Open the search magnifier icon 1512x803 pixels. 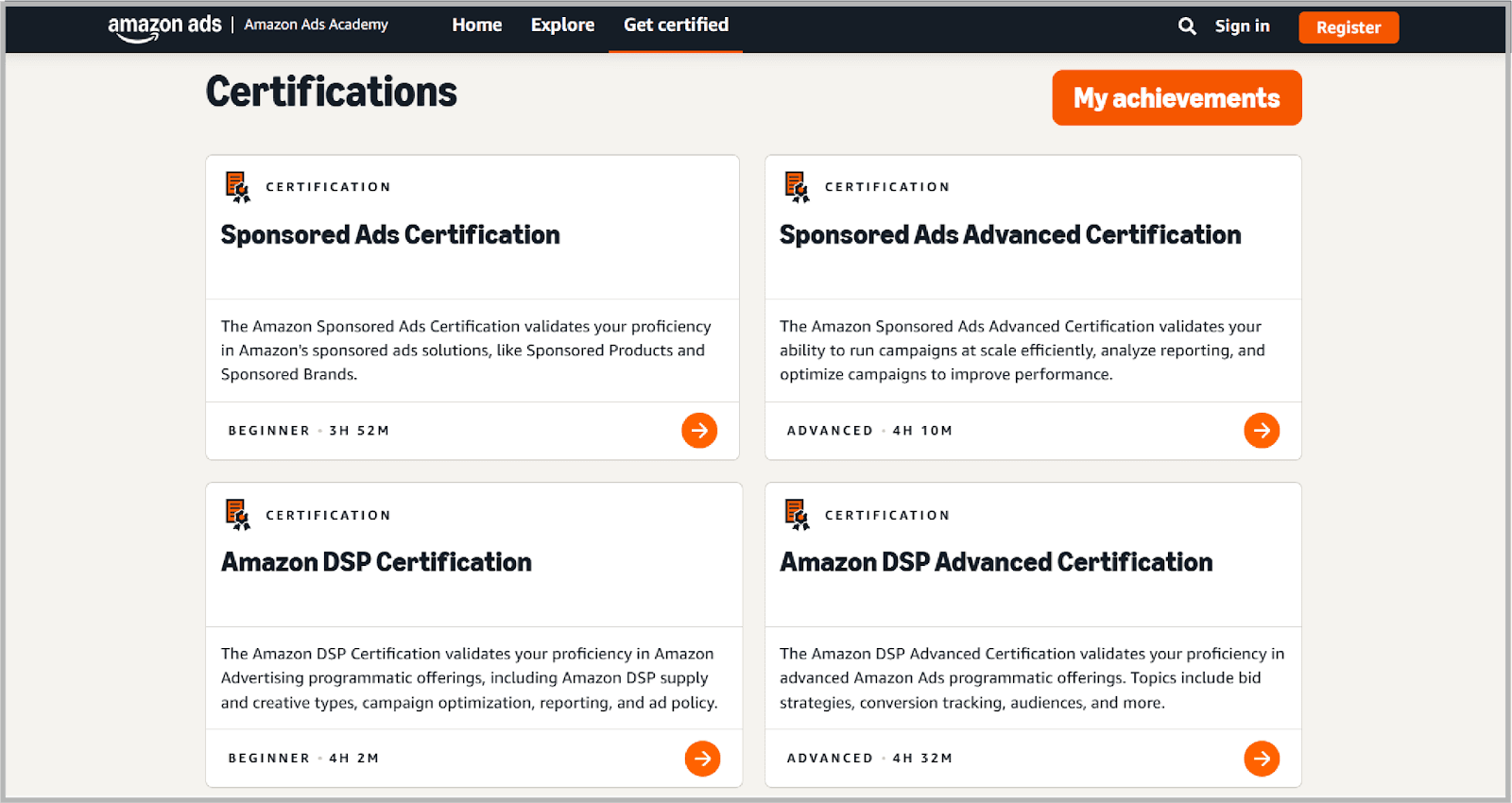1187,26
